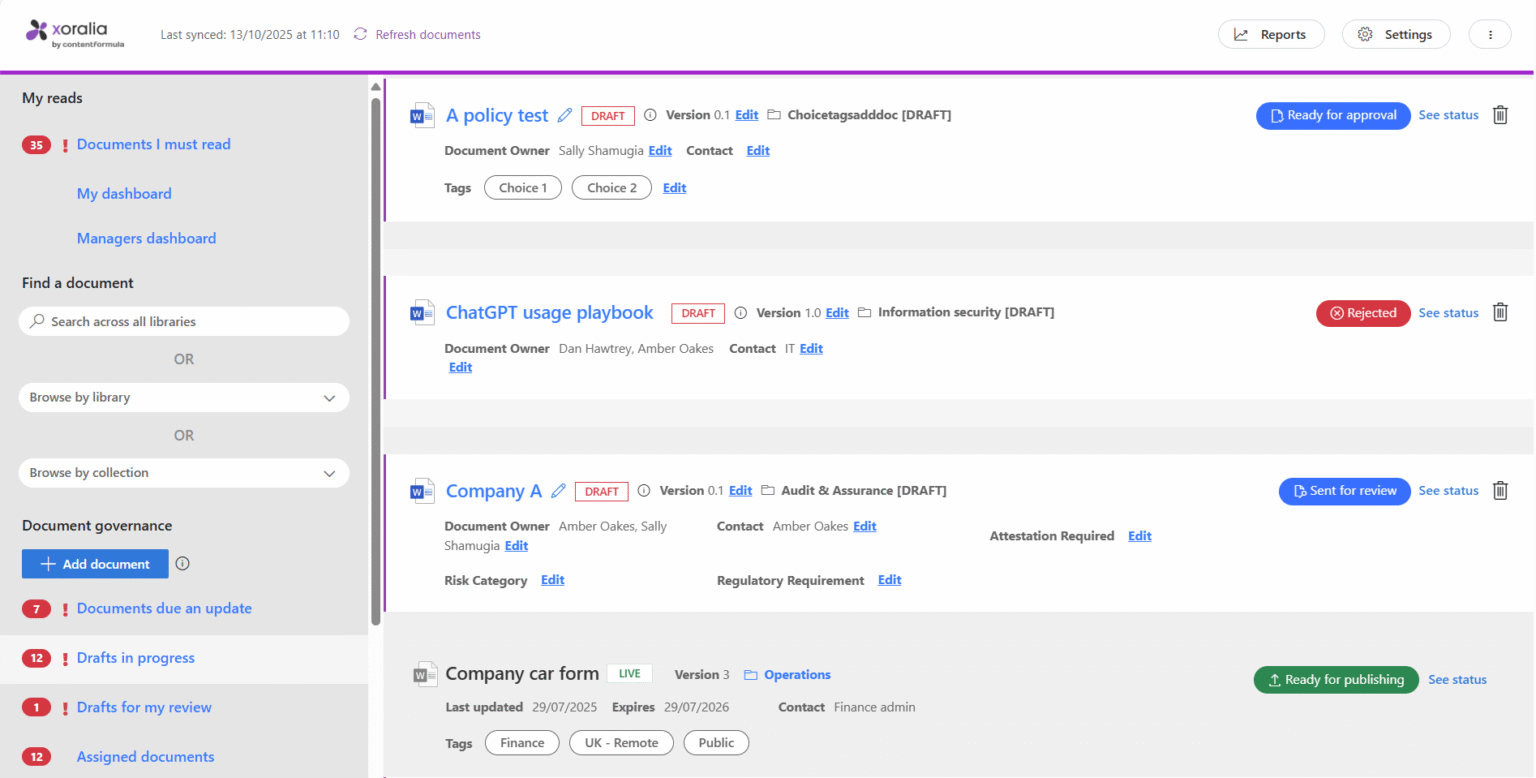The width and height of the screenshot is (1536, 778).
Task: Open version info icon for Company A
Action: pos(644,491)
